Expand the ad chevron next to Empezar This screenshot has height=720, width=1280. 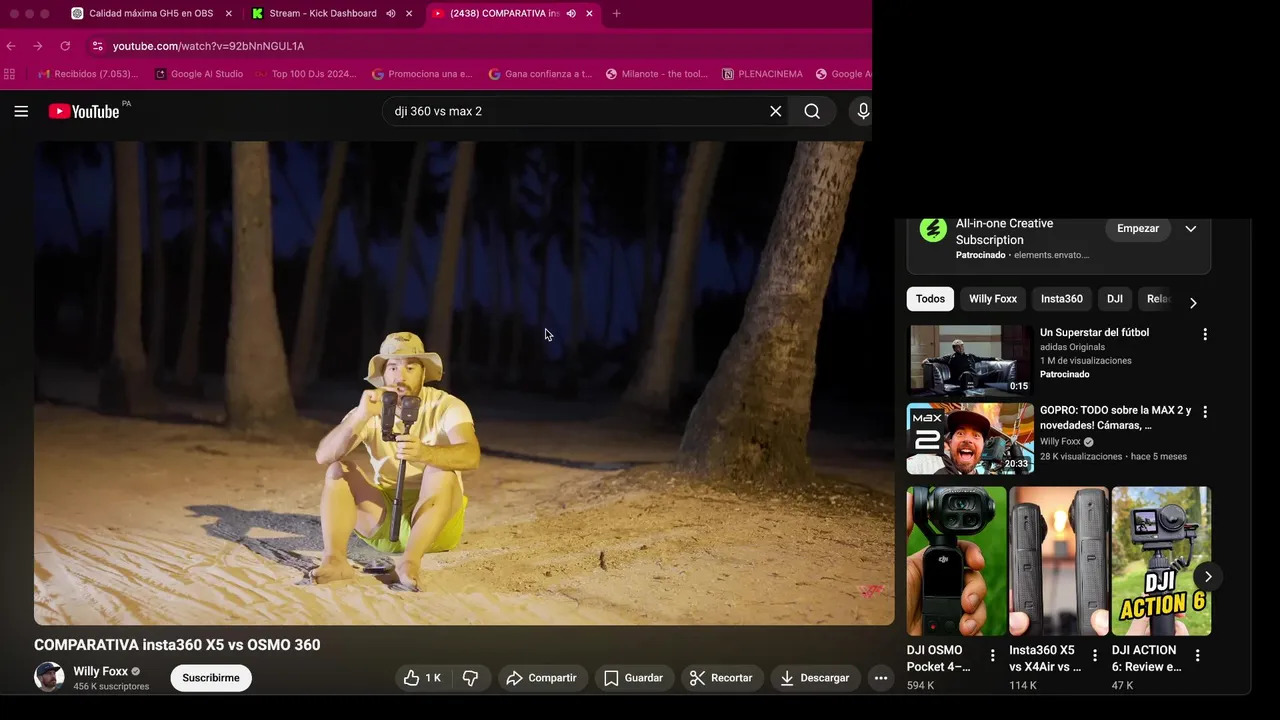(1191, 229)
